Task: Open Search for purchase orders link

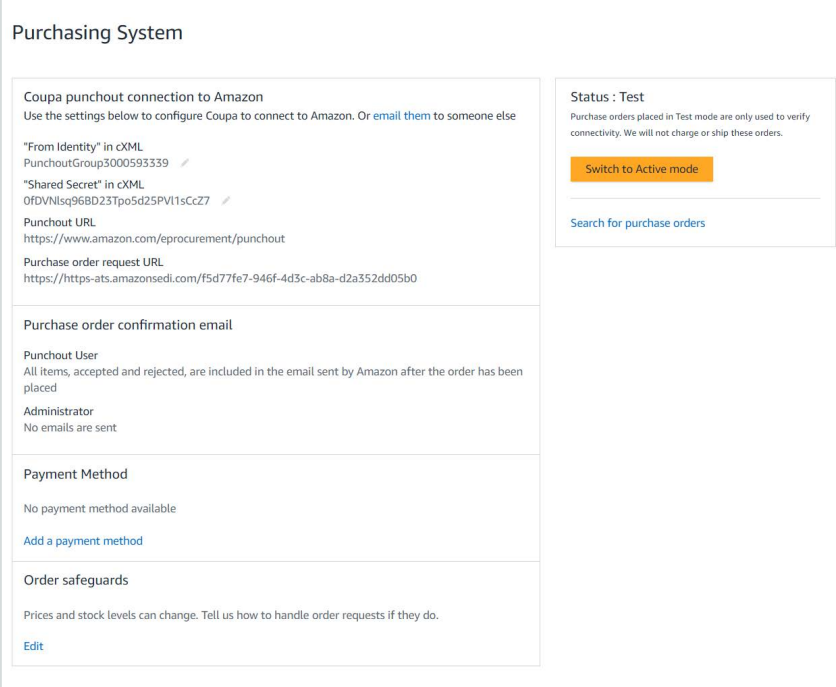Action: pos(637,223)
